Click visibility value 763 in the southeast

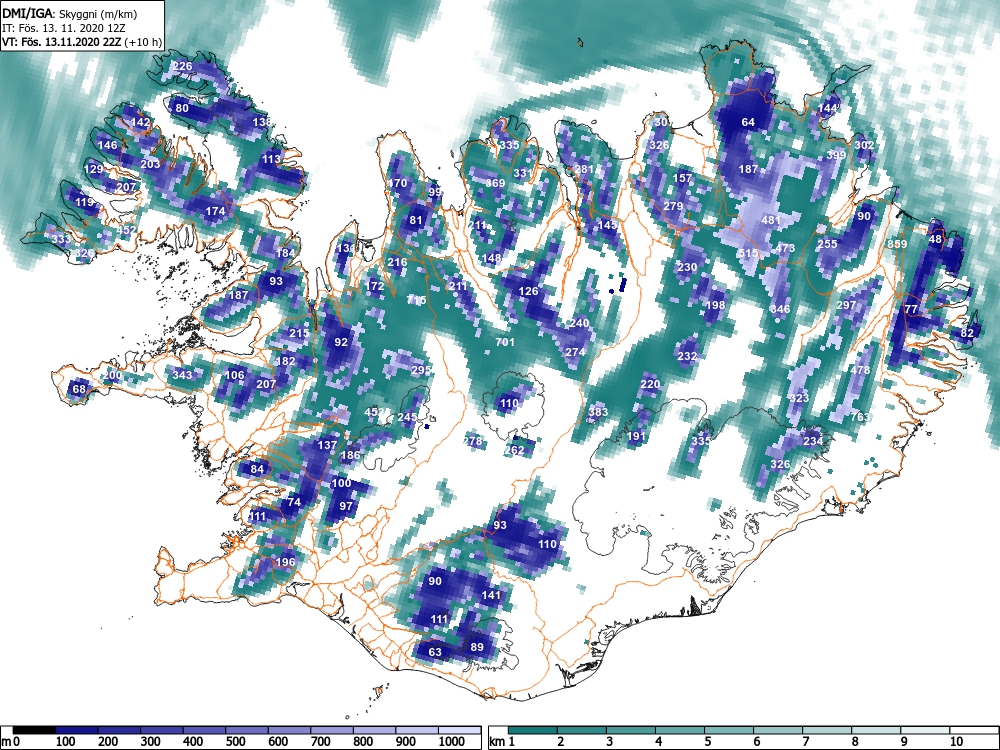860,416
